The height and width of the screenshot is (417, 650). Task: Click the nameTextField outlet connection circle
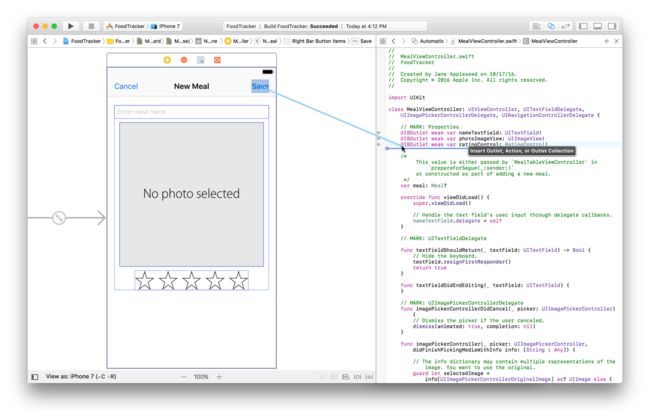click(378, 133)
